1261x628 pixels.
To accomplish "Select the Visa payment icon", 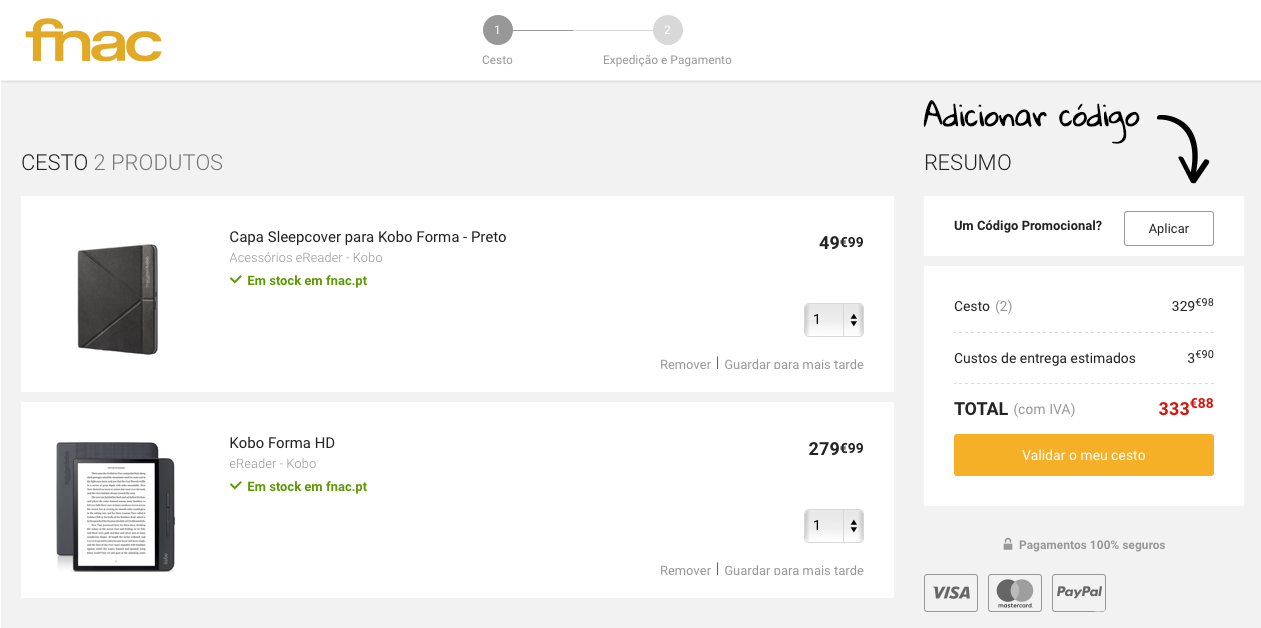I will (951, 592).
